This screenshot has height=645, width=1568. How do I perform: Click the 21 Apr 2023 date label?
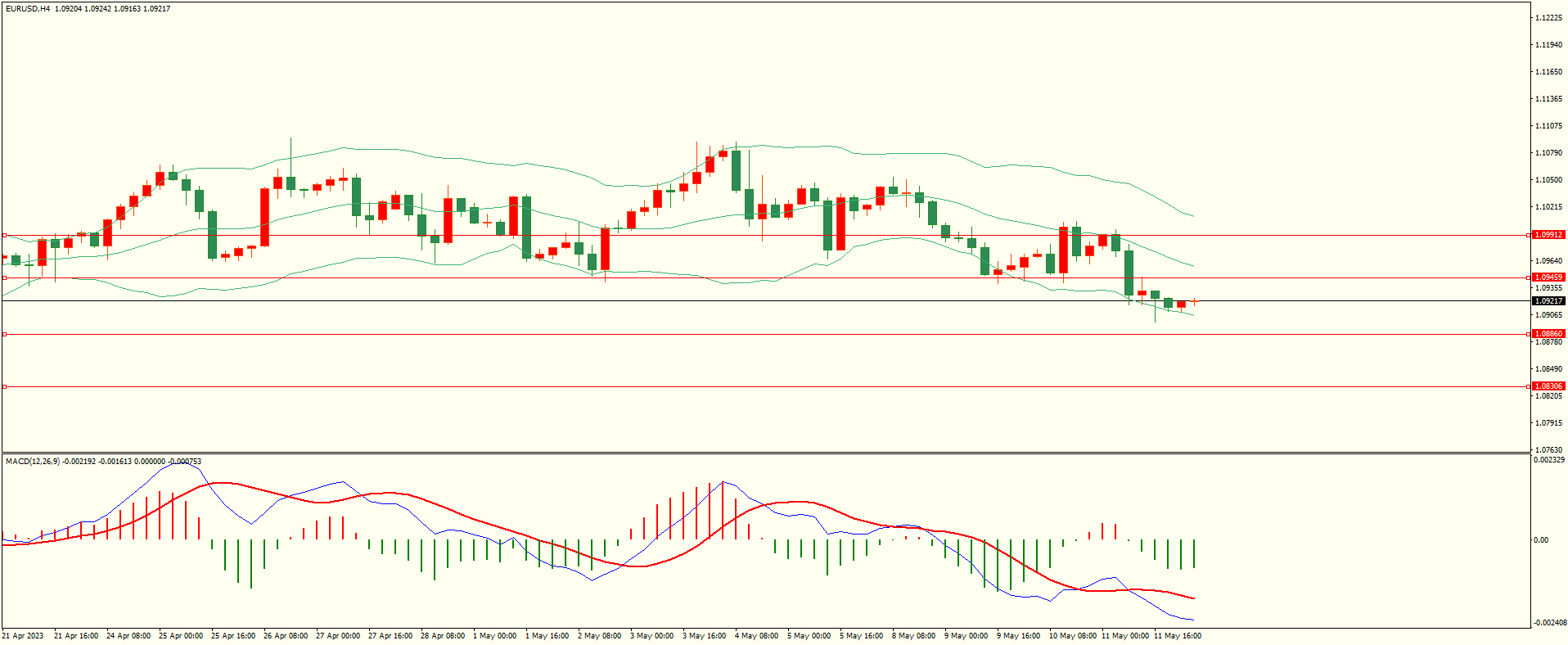(23, 636)
